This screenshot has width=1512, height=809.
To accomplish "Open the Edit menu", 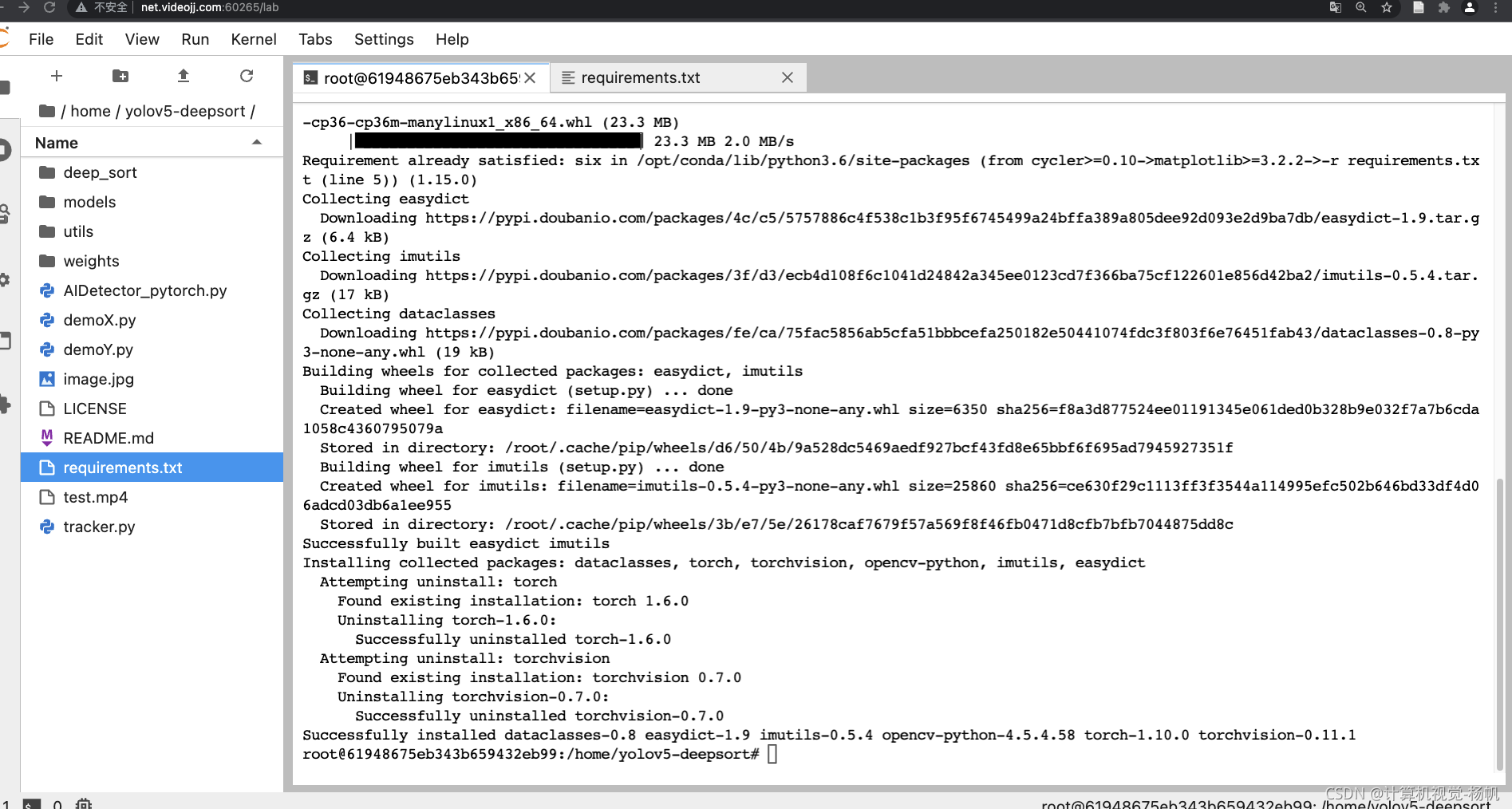I will 89,39.
